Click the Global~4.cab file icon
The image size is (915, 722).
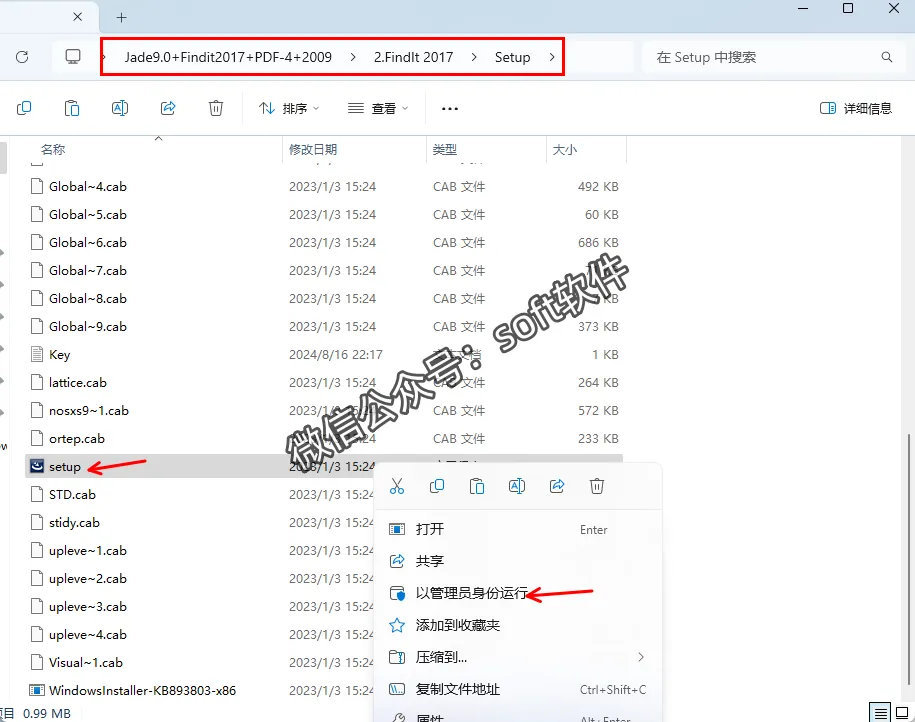pos(37,186)
